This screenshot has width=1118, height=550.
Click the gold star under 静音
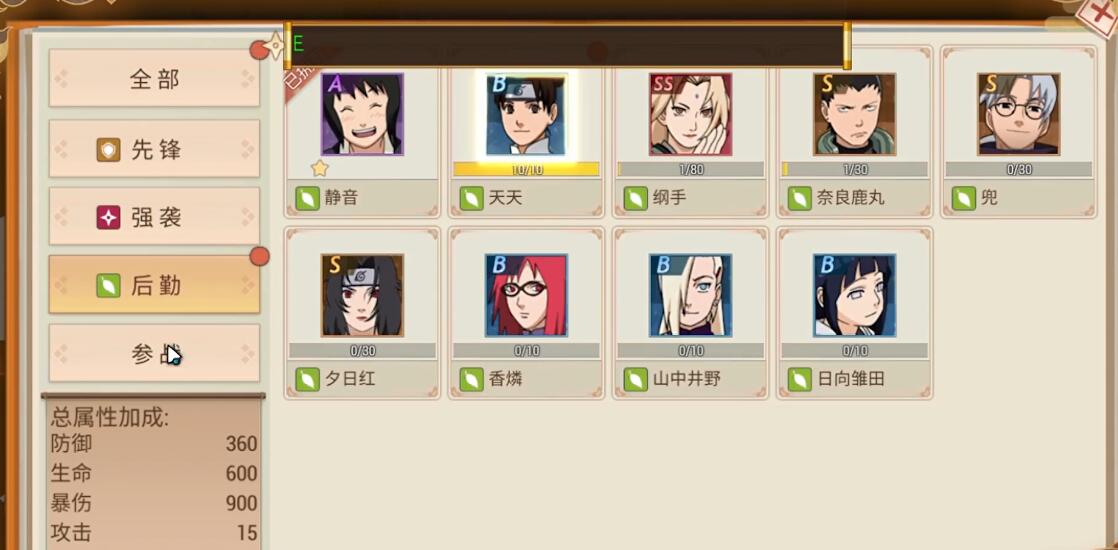(320, 168)
